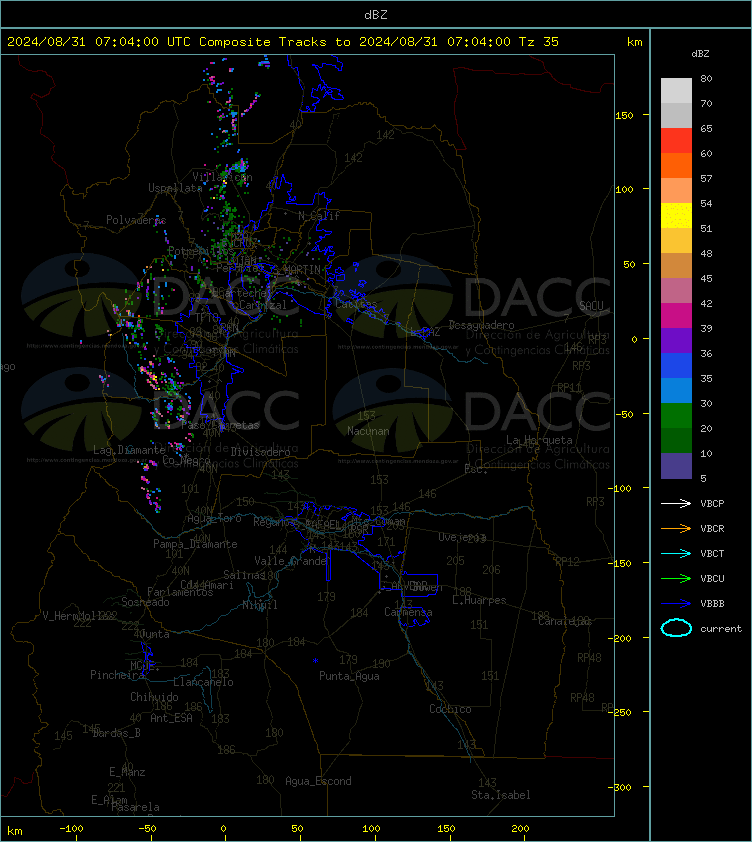The image size is (752, 842).
Task: Select the red 65 dBZ legend swatch
Action: 676,140
